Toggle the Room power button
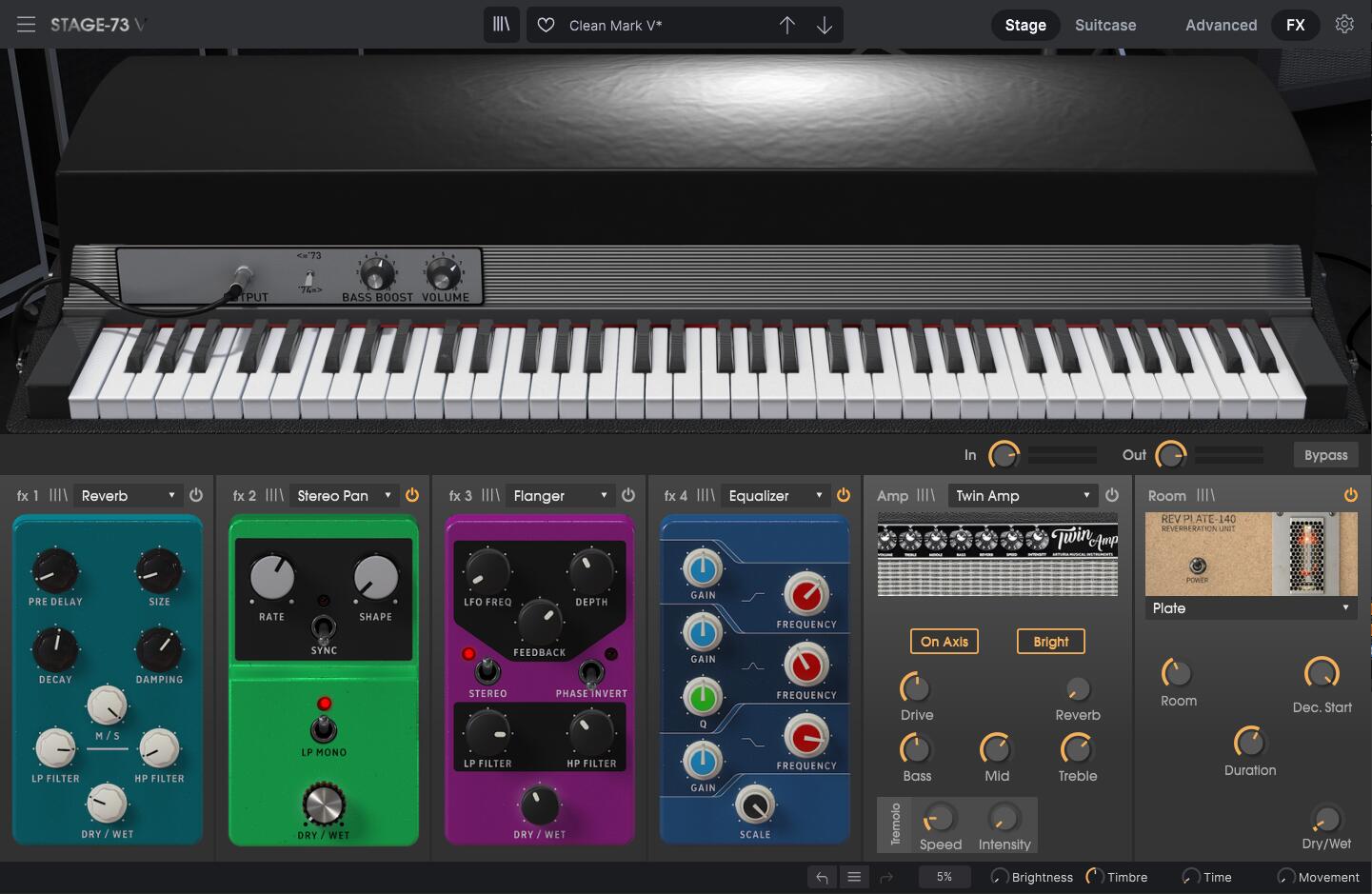The image size is (1372, 894). (1351, 495)
